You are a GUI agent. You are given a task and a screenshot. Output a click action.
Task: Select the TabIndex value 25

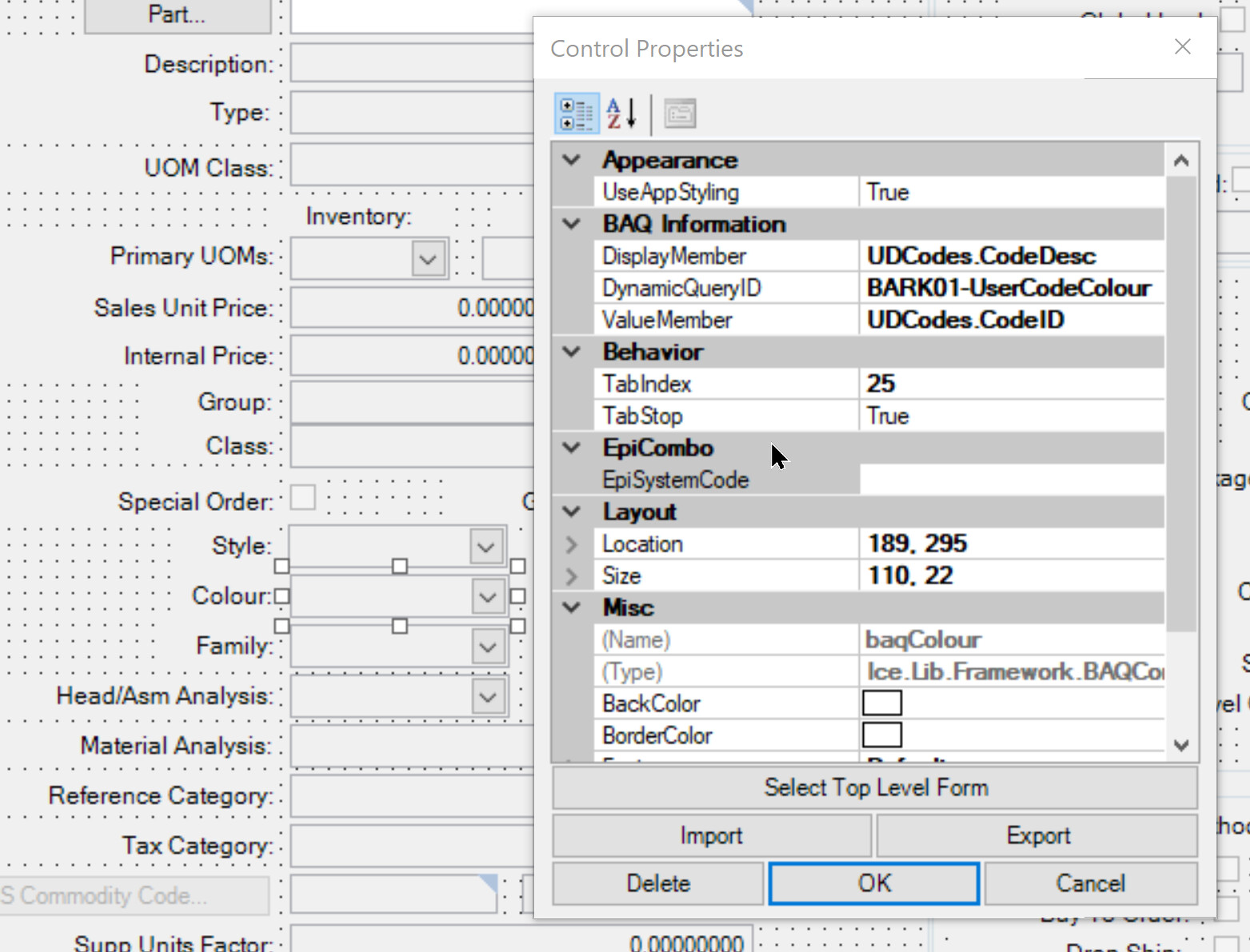pos(1012,384)
